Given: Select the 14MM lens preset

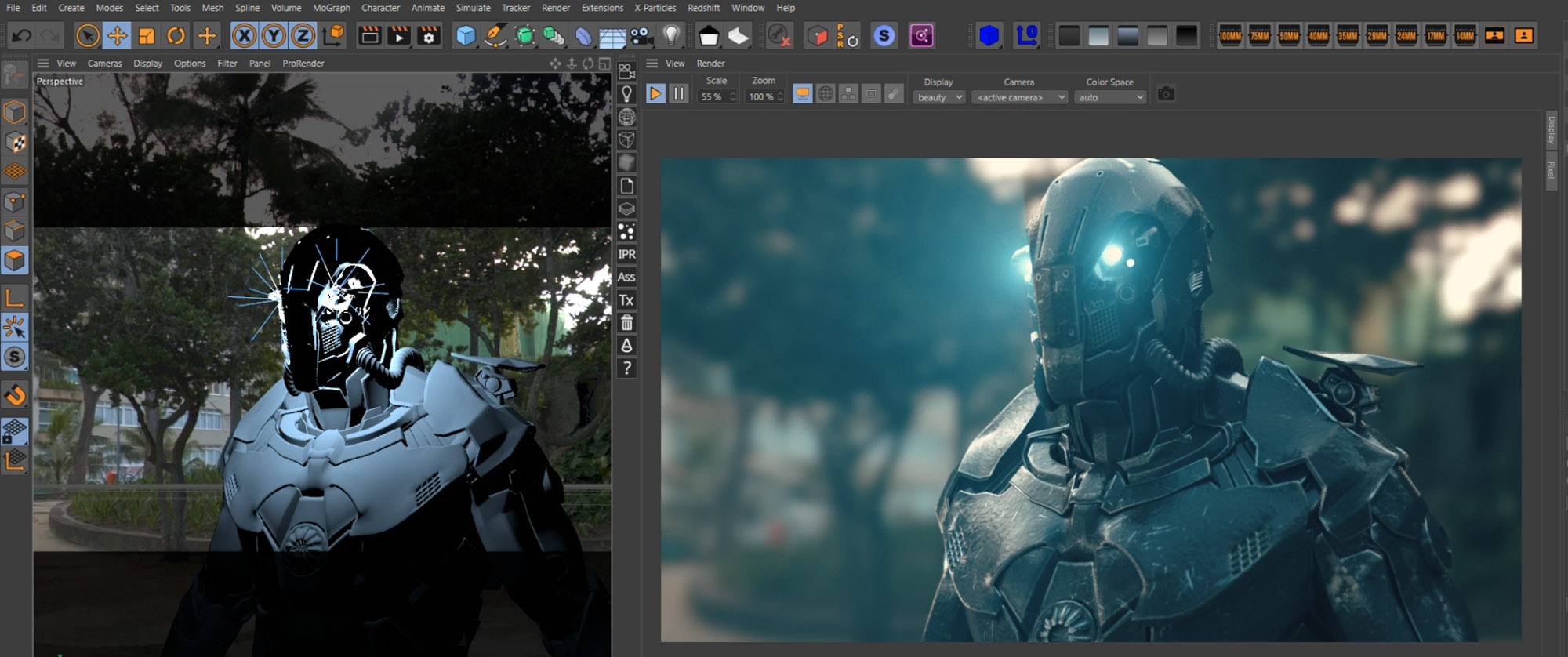Looking at the screenshot, I should click(1465, 35).
